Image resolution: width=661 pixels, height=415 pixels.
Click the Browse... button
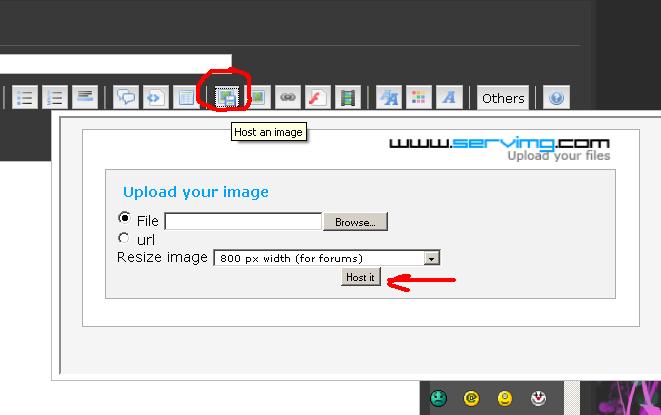355,222
